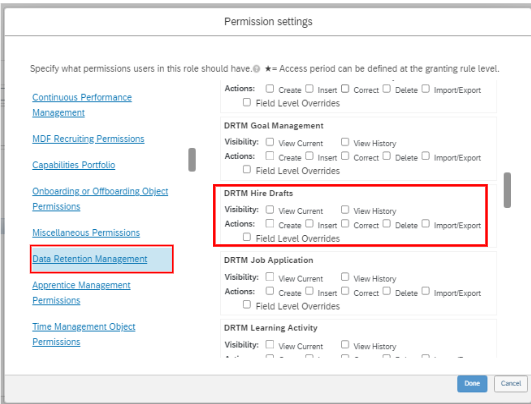The image size is (531, 404).
Task: Check Correct for DRTM Goal Management
Action: (345, 156)
